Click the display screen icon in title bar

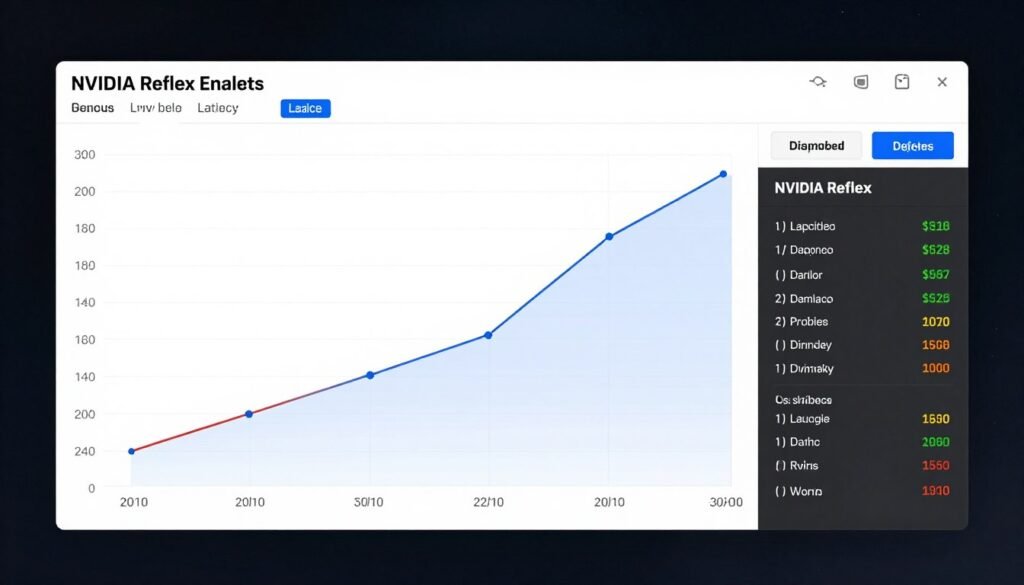[x=860, y=82]
